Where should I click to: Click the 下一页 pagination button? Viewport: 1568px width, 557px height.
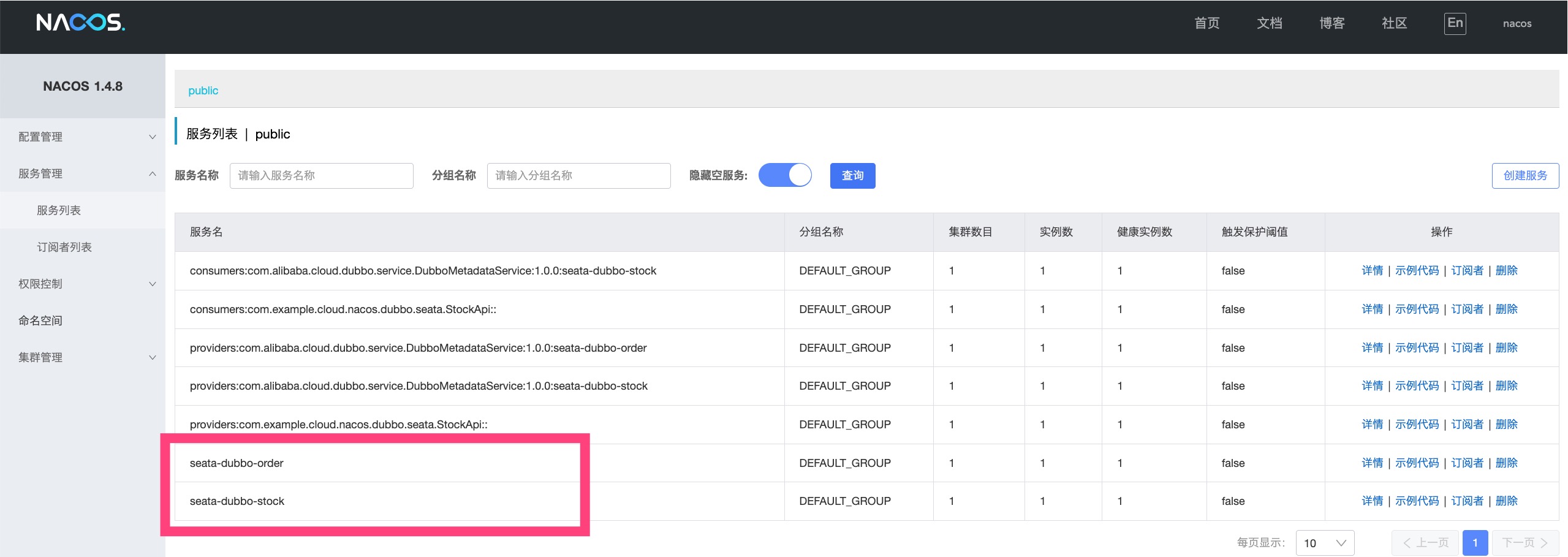tap(1525, 543)
